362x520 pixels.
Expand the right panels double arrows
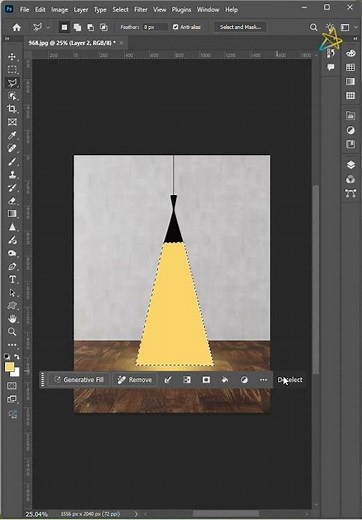click(355, 39)
